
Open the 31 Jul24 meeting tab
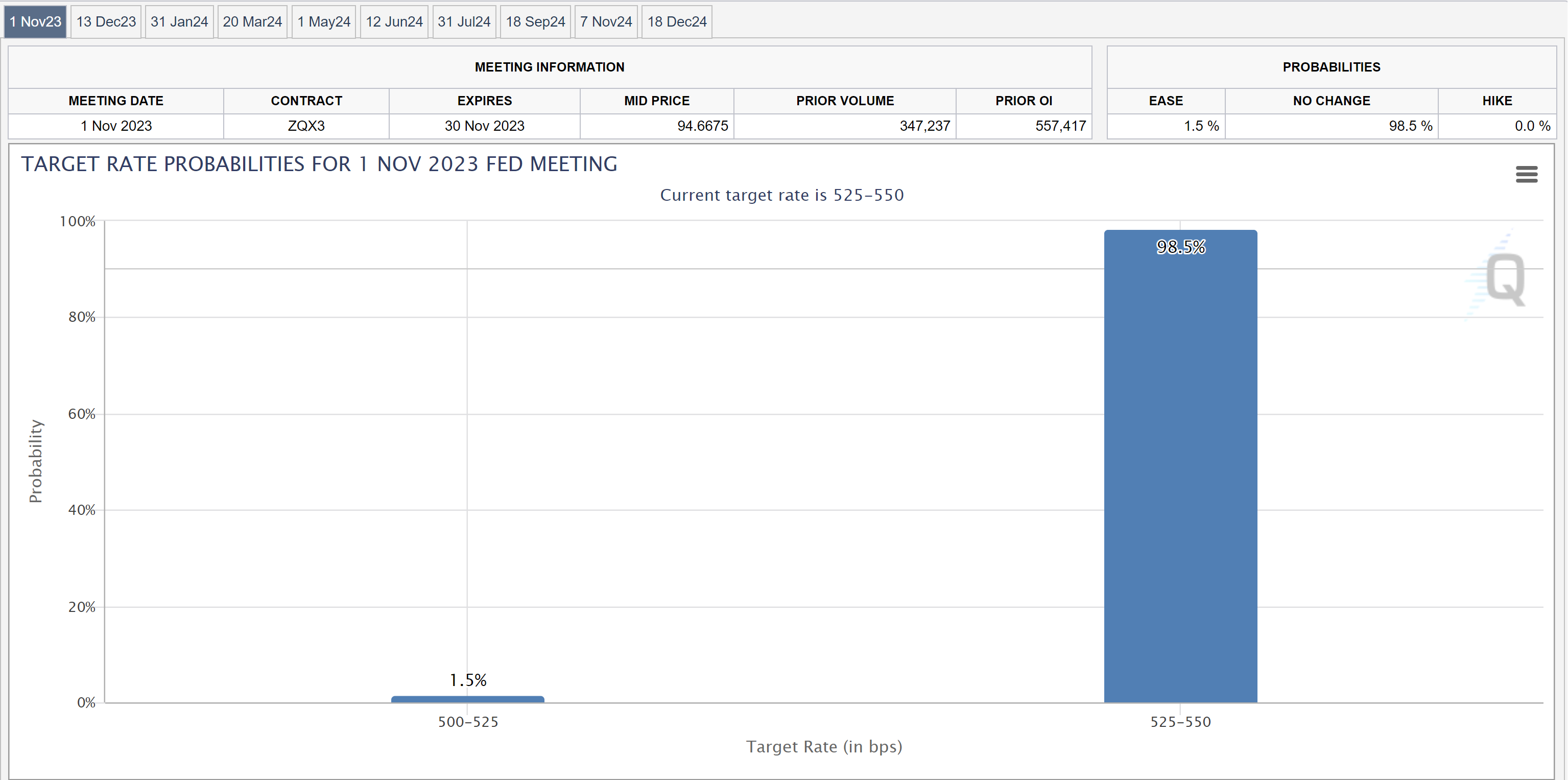click(x=464, y=22)
